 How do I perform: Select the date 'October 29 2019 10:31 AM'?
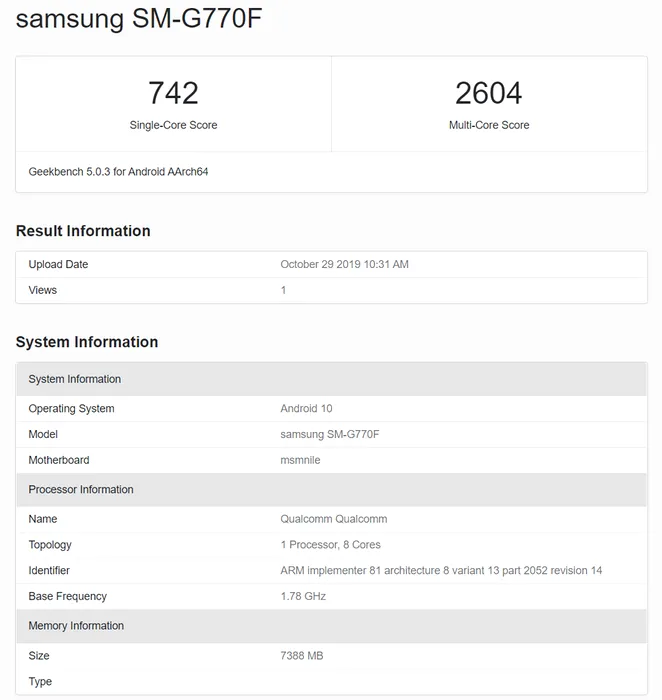344,264
